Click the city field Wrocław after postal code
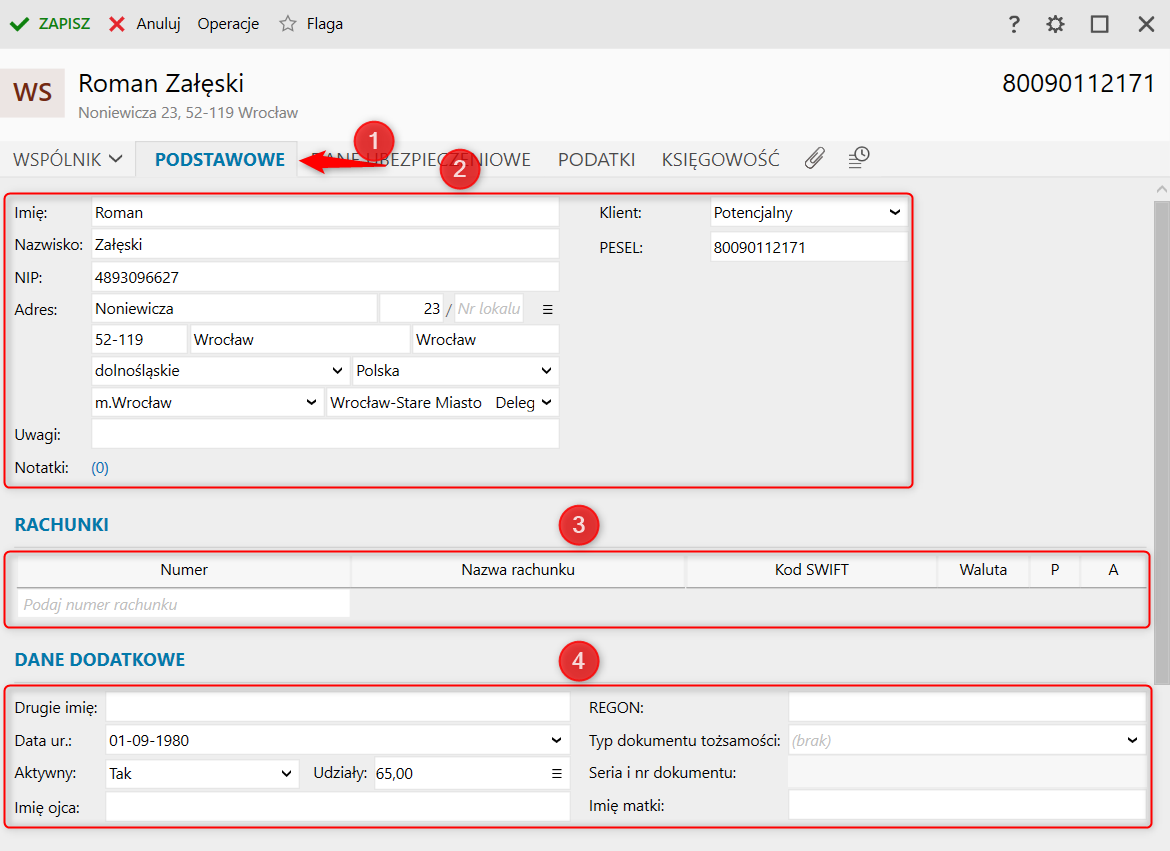This screenshot has height=851, width=1170. pyautogui.click(x=300, y=340)
